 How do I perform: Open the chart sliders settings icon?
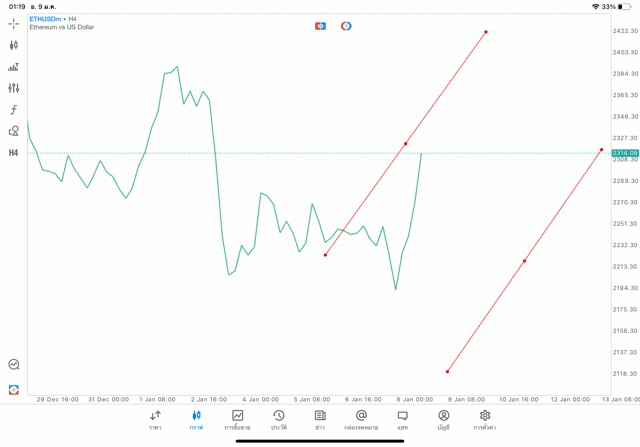pos(14,88)
